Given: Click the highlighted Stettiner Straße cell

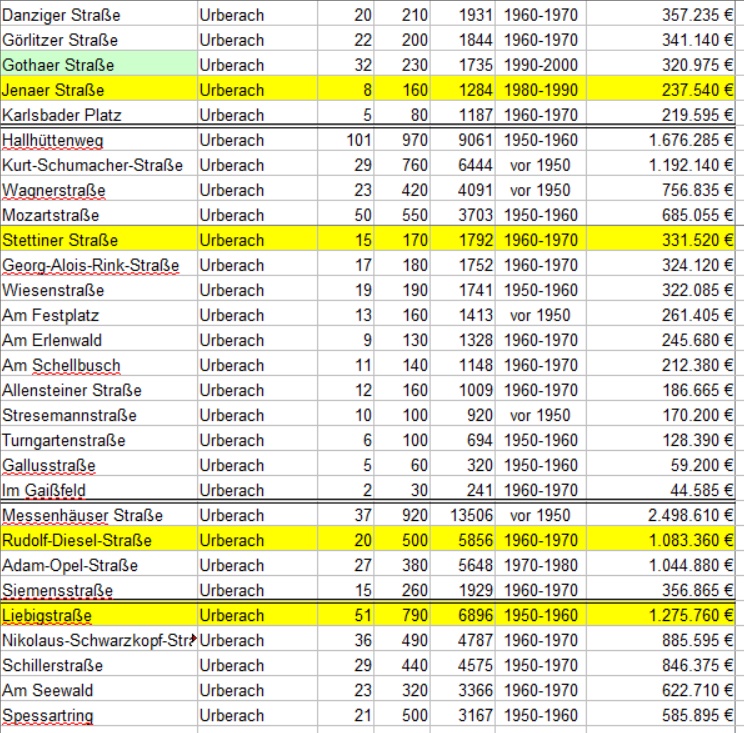Looking at the screenshot, I should tap(97, 240).
